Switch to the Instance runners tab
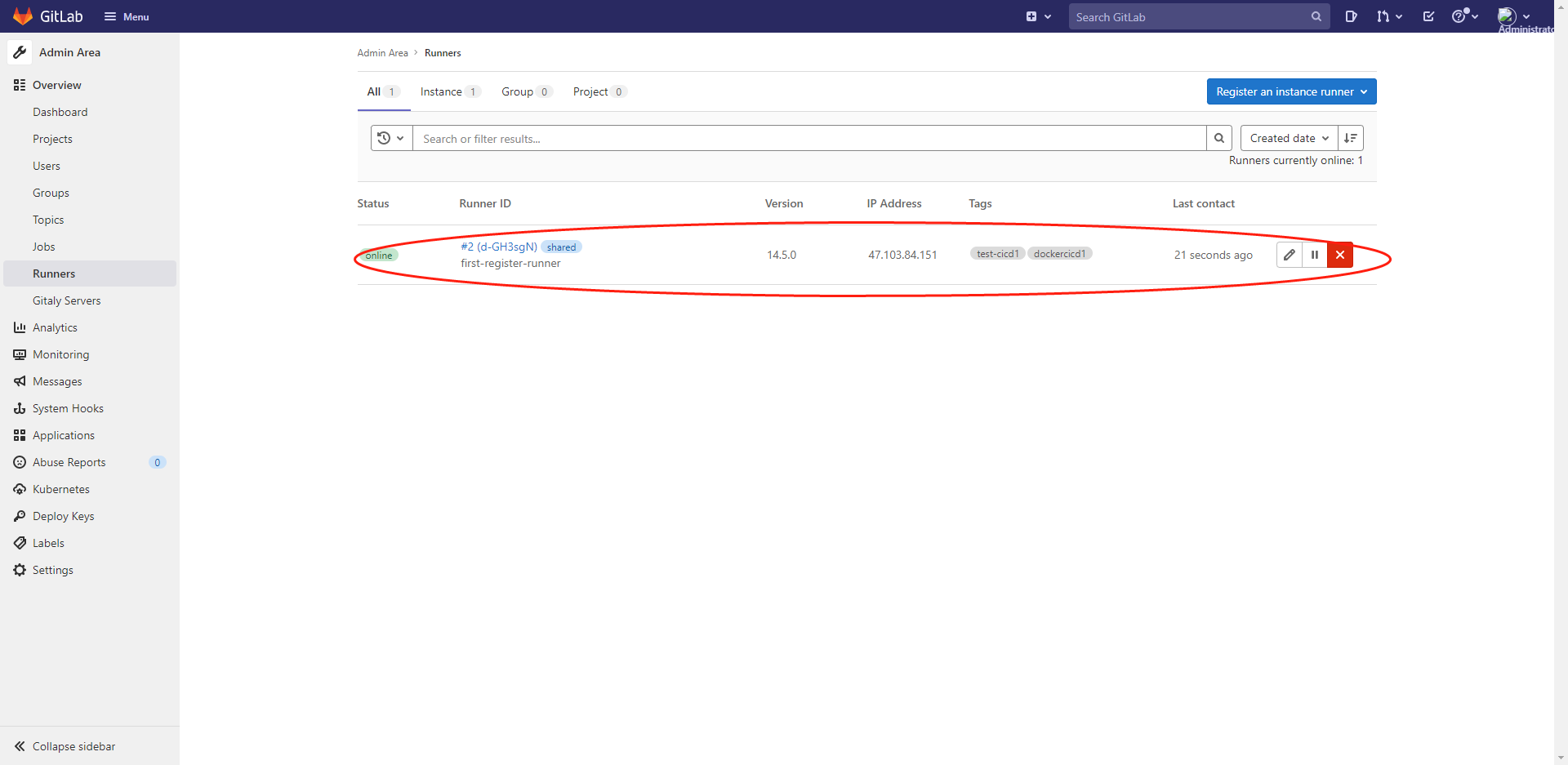The width and height of the screenshot is (1568, 765). click(450, 91)
